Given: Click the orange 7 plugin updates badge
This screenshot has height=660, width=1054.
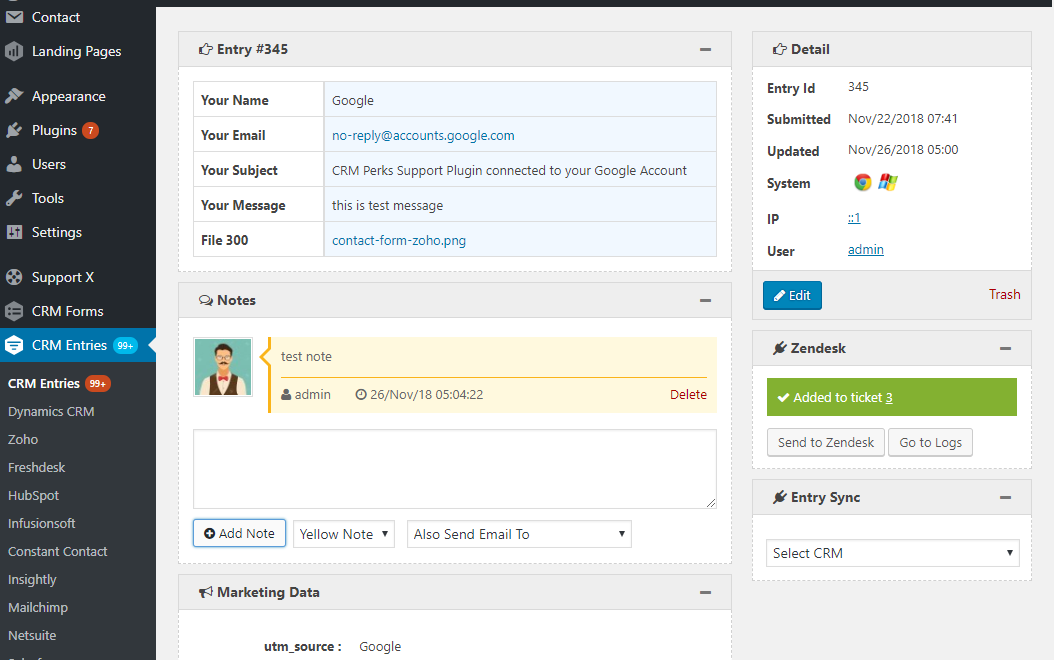Looking at the screenshot, I should tap(91, 130).
